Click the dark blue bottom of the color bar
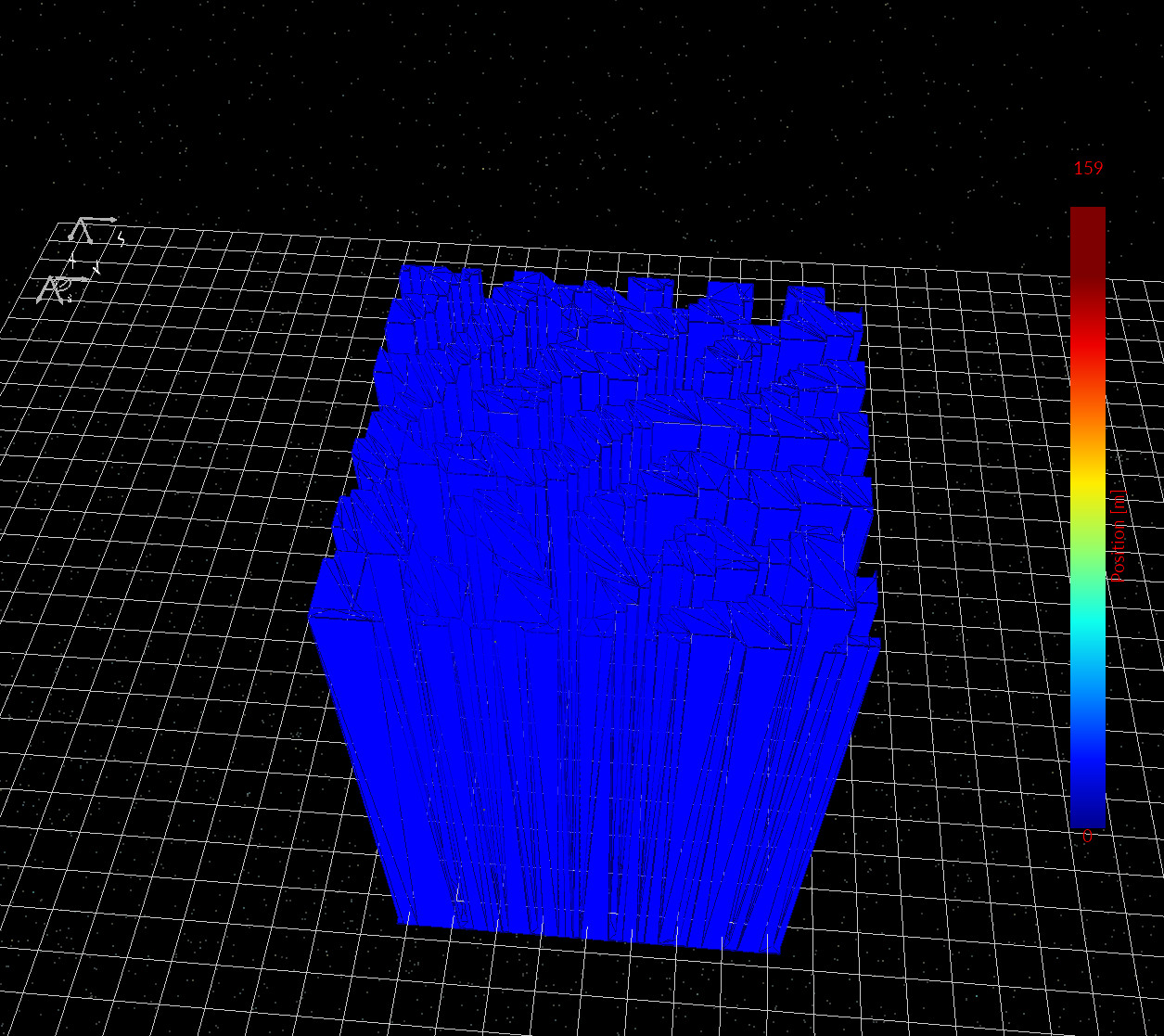Image resolution: width=1164 pixels, height=1036 pixels. (1087, 812)
